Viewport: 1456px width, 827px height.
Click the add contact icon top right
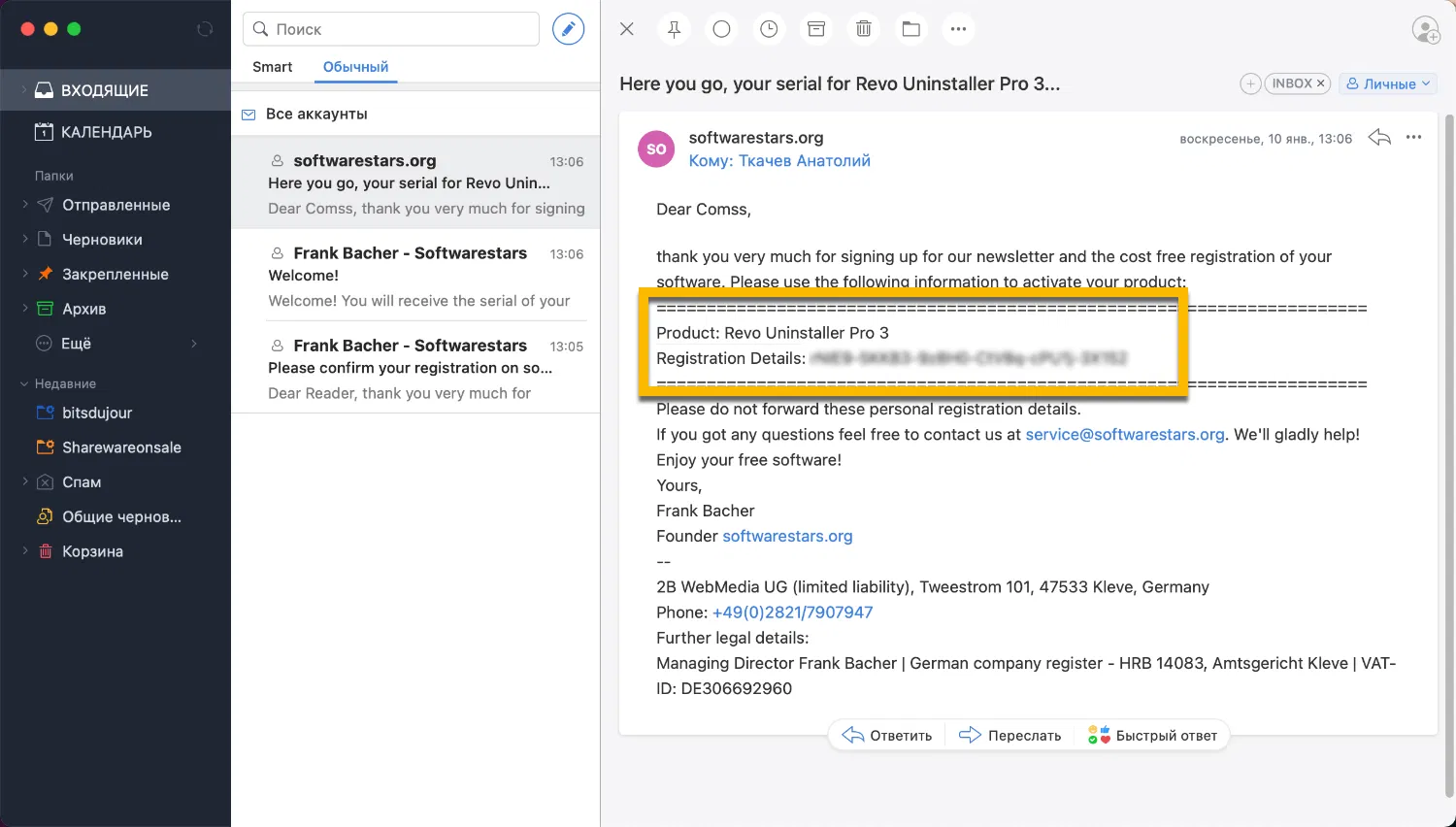tap(1426, 29)
